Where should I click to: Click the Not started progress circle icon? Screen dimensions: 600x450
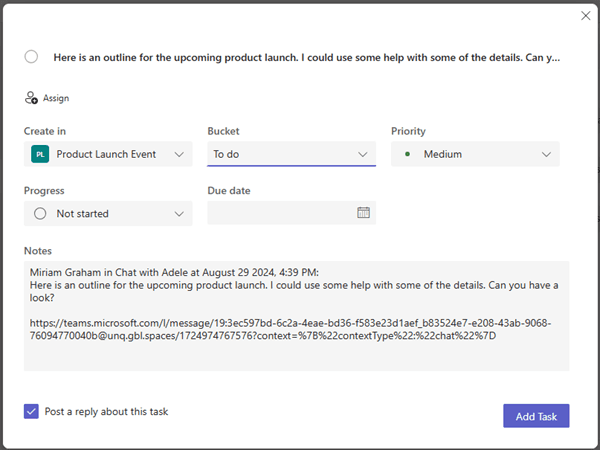[40, 214]
